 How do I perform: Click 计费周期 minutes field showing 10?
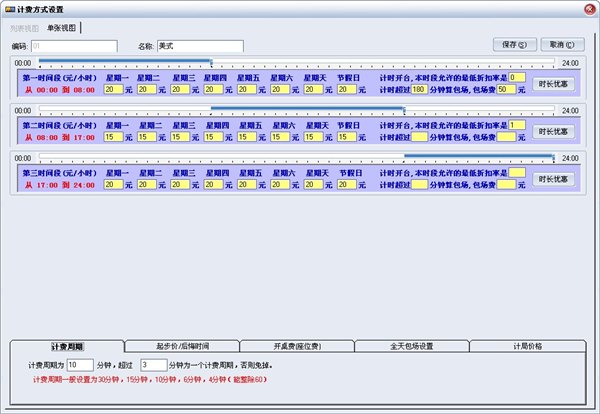coord(80,365)
